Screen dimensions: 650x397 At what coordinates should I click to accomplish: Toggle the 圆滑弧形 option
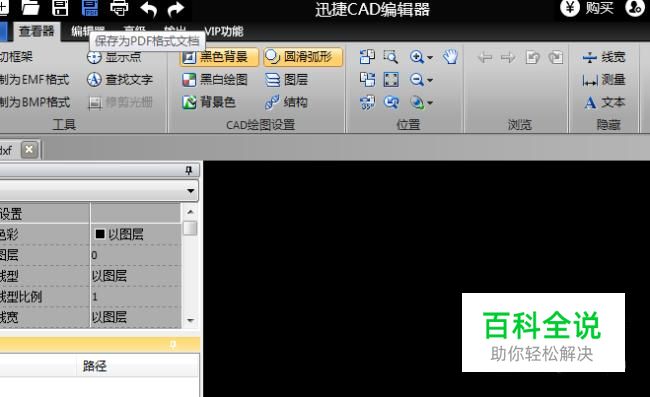coord(303,57)
